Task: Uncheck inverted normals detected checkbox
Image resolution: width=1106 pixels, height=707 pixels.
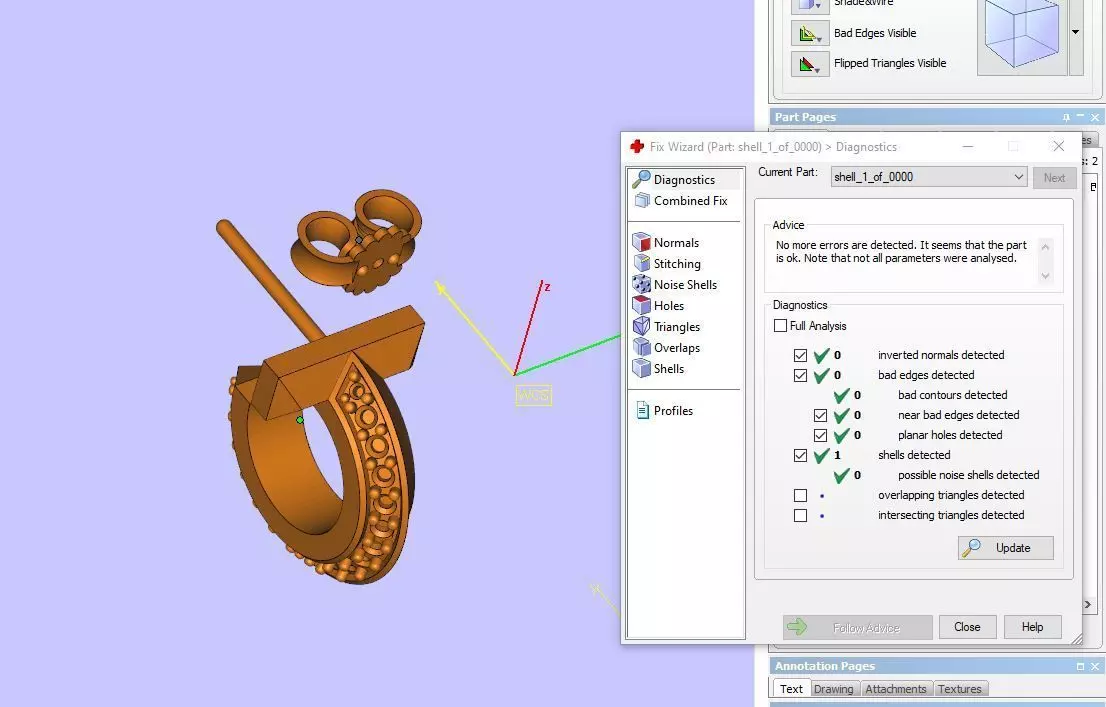Action: click(x=801, y=355)
